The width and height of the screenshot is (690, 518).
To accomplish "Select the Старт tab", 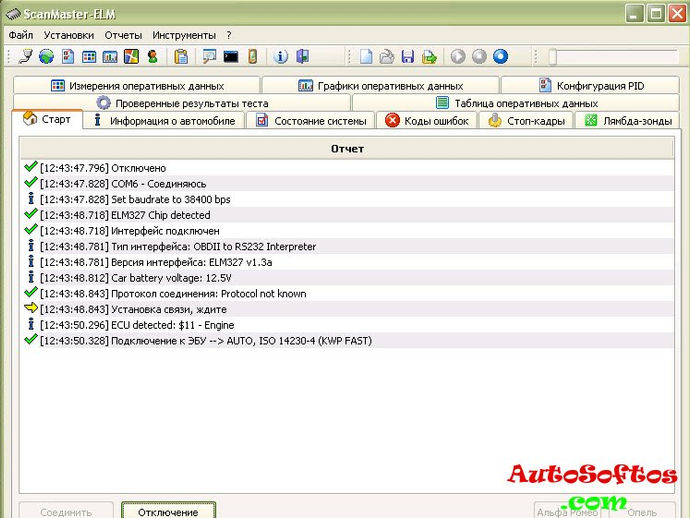I will coord(48,119).
